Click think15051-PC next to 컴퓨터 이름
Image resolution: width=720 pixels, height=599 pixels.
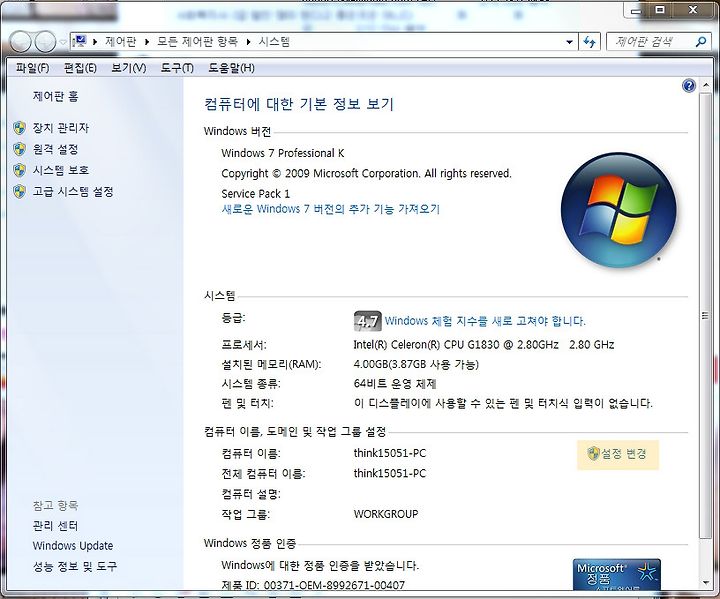click(390, 453)
